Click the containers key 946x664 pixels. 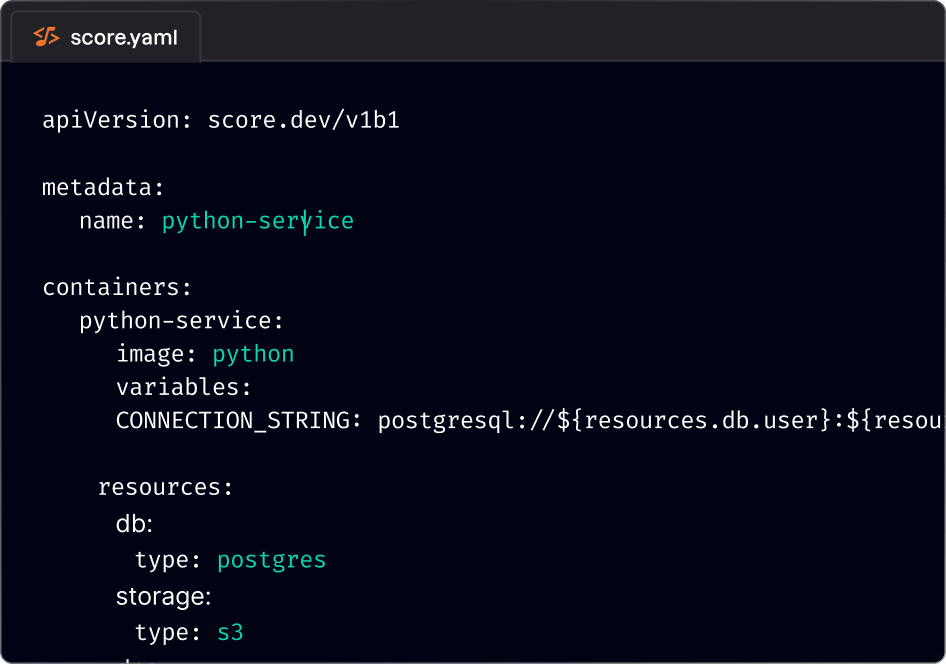point(112,288)
